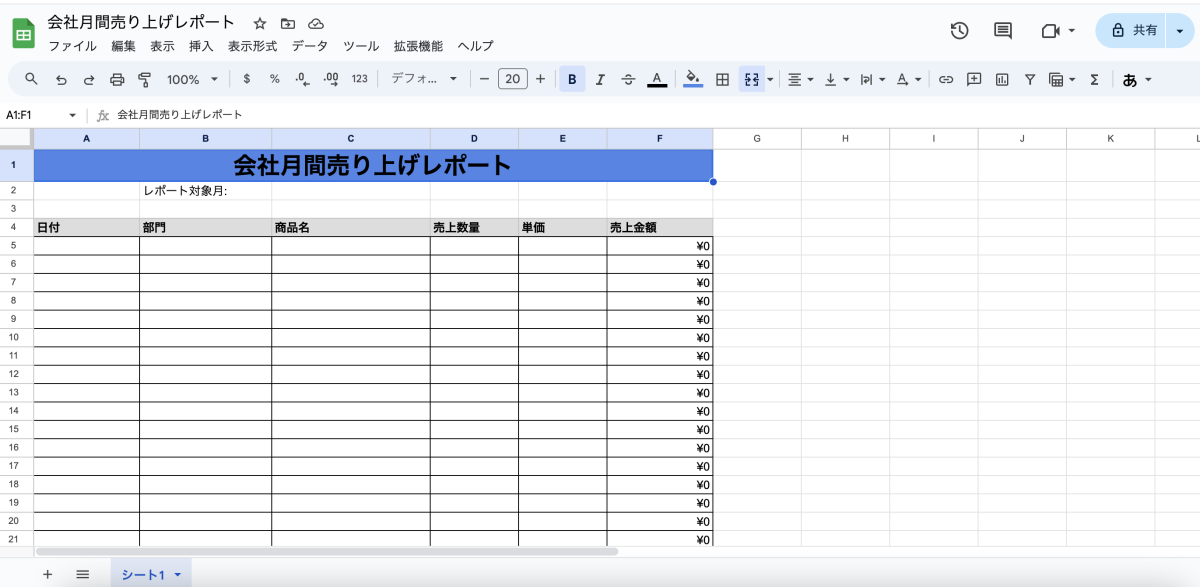Toggle bold formatting button
Image resolution: width=1200 pixels, height=587 pixels.
pyautogui.click(x=572, y=79)
